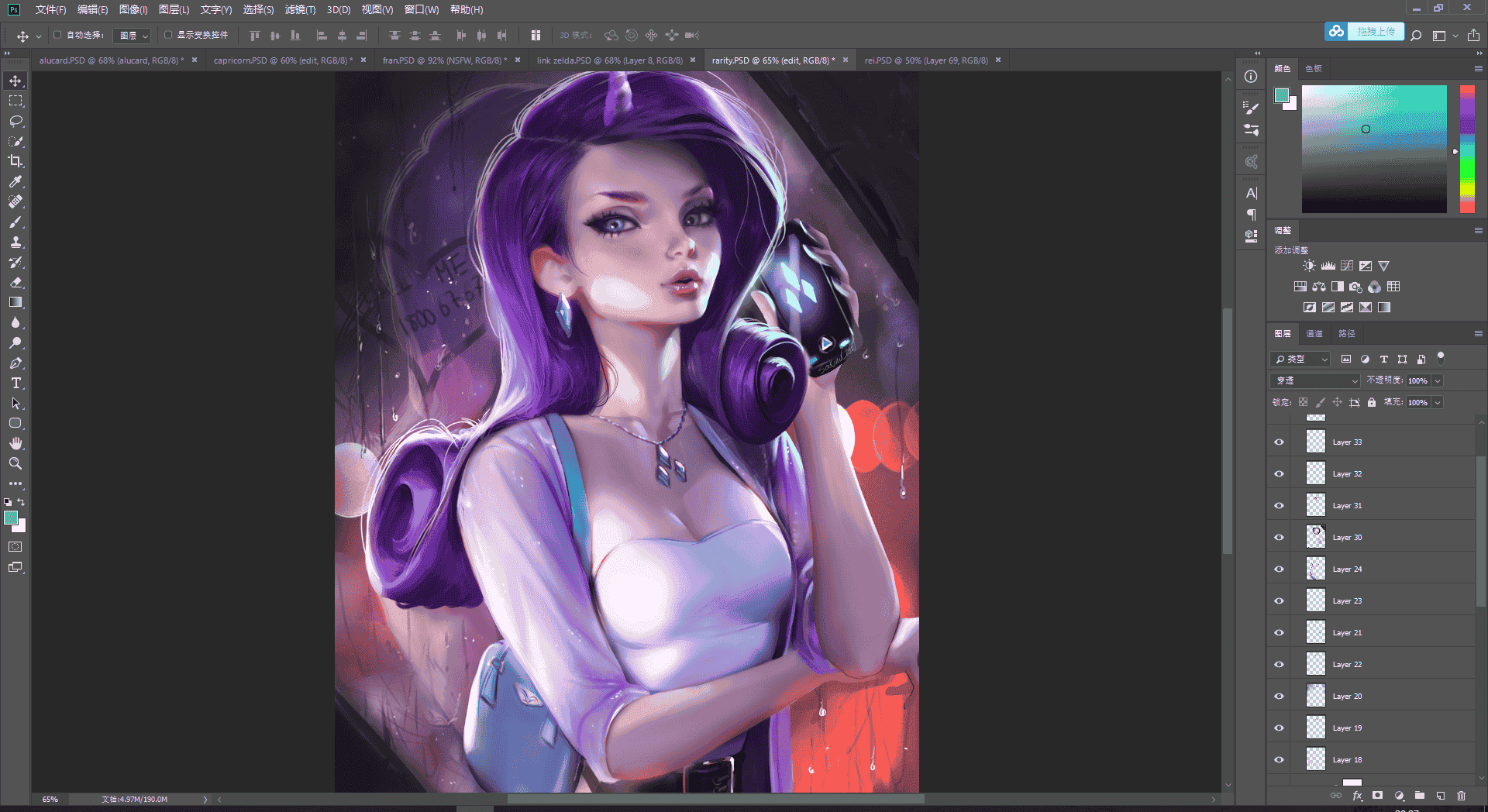
Task: Select the Crop tool
Action: pos(15,161)
